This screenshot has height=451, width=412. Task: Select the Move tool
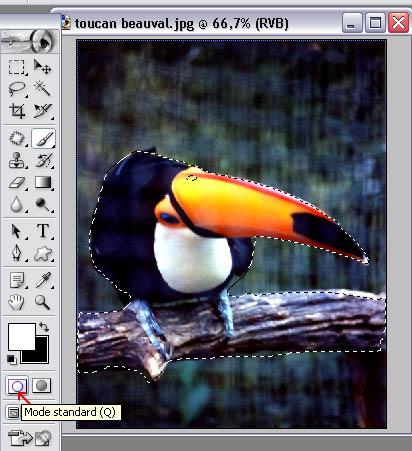(43, 67)
